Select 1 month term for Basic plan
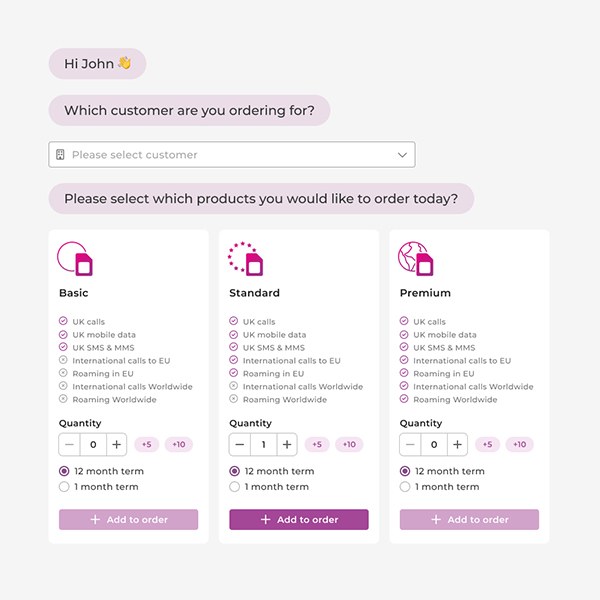 [64, 487]
